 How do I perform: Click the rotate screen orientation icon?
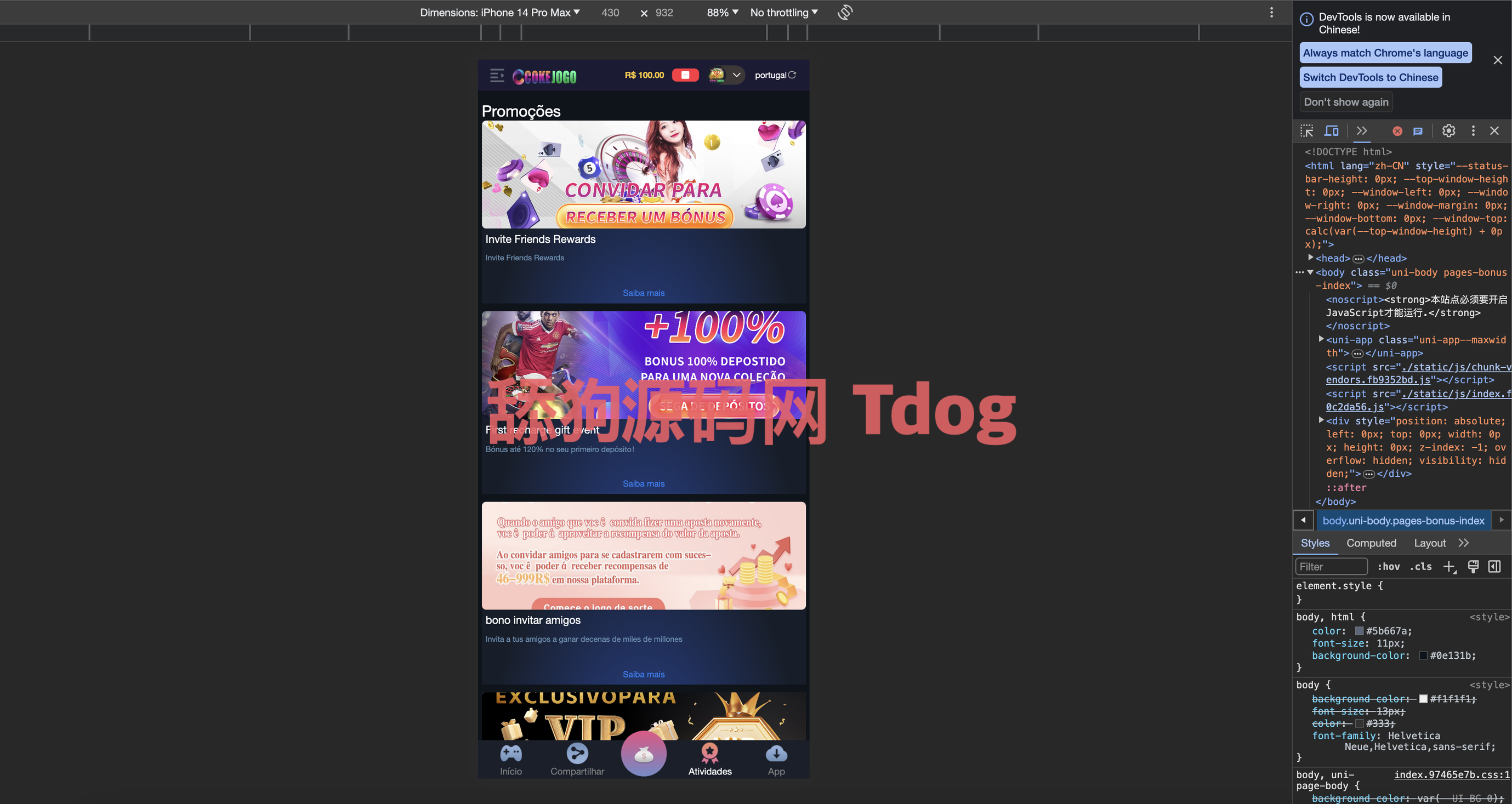[x=845, y=12]
